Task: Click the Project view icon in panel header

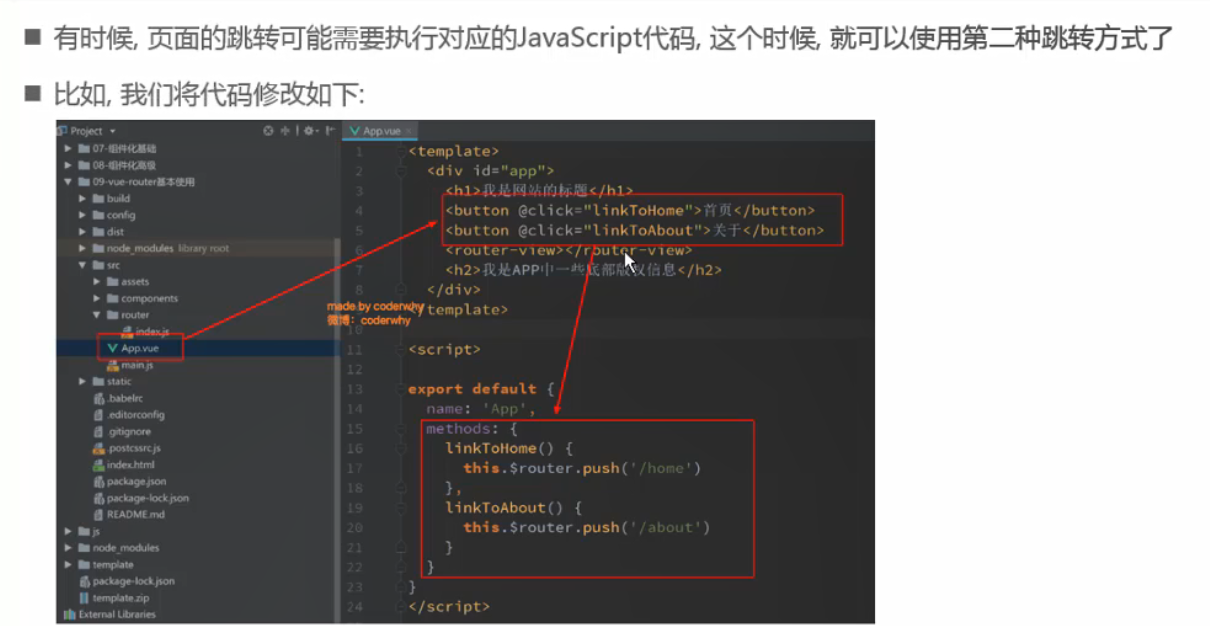Action: (62, 131)
